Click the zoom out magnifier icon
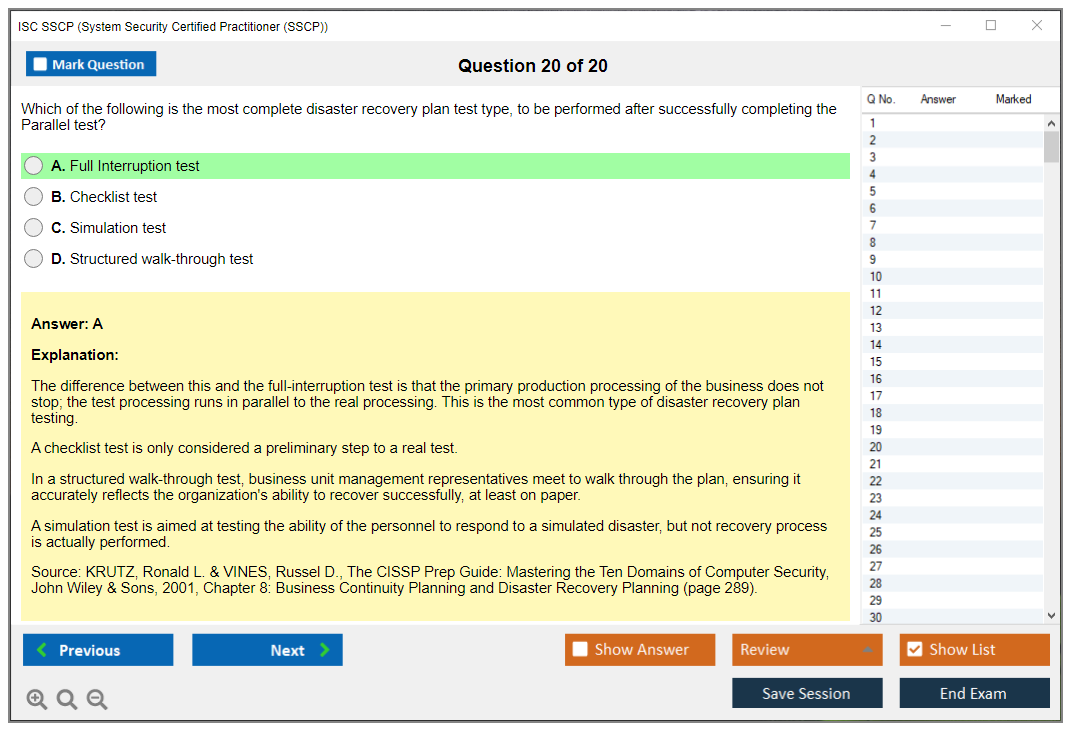Image resolution: width=1075 pixels, height=735 pixels. [x=97, y=700]
